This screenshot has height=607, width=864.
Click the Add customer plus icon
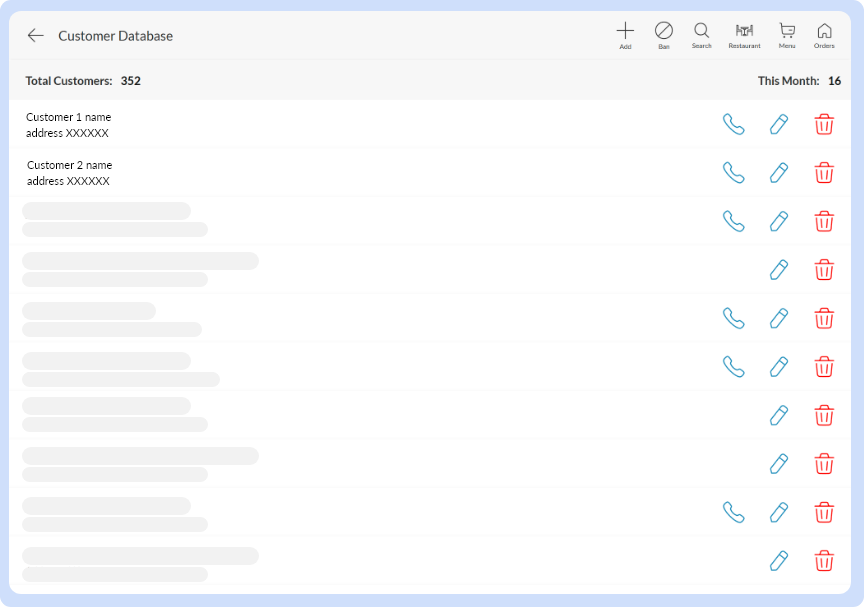tap(625, 31)
